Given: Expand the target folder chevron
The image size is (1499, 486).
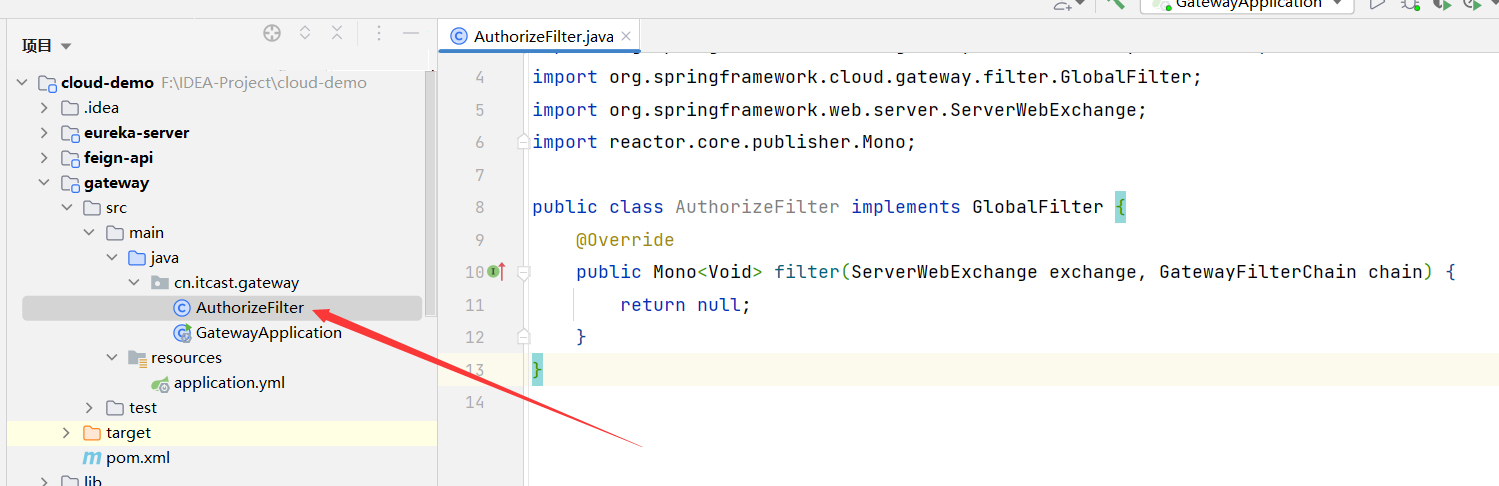Looking at the screenshot, I should [67, 433].
